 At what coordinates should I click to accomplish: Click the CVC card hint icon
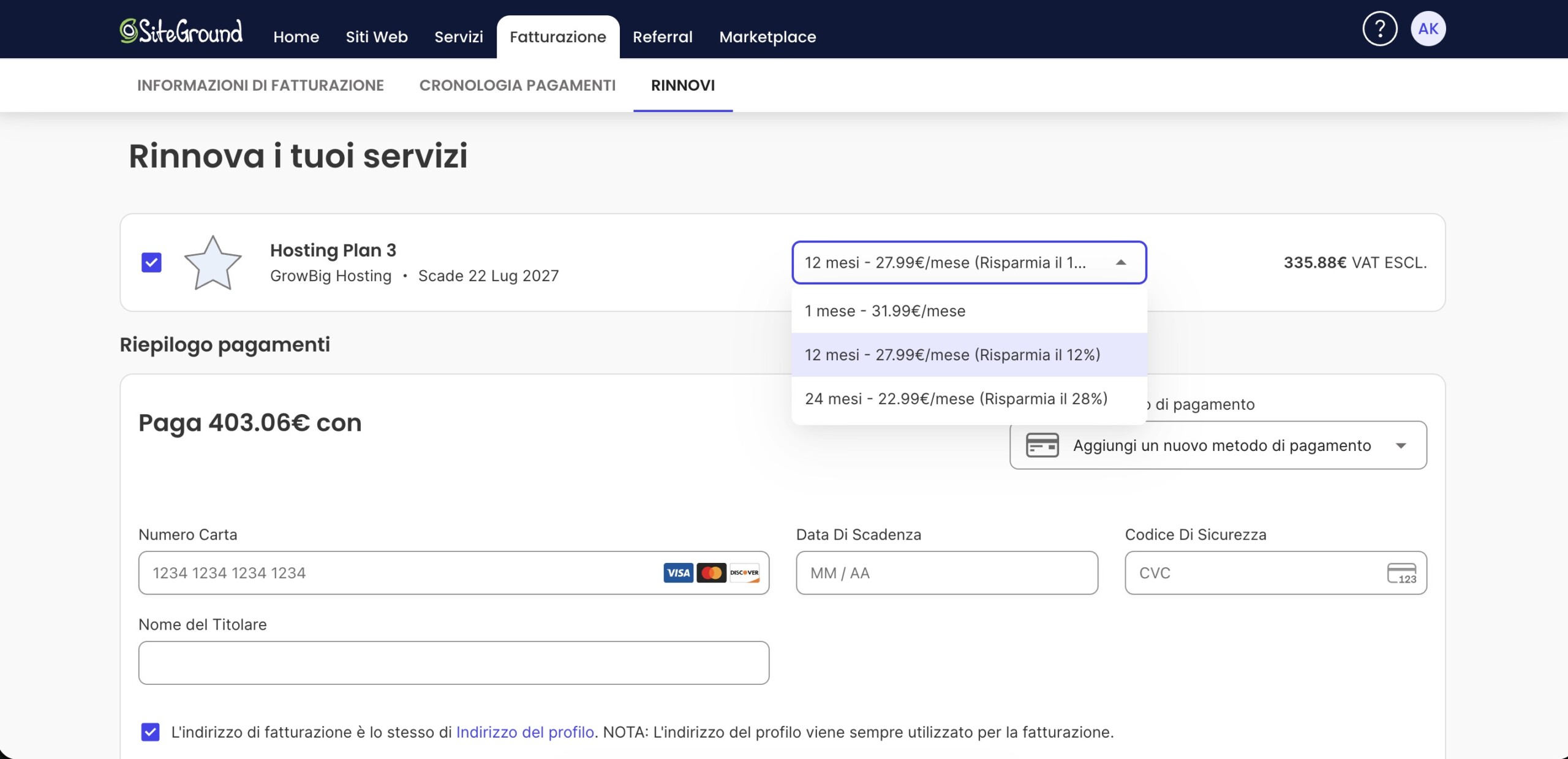1401,573
